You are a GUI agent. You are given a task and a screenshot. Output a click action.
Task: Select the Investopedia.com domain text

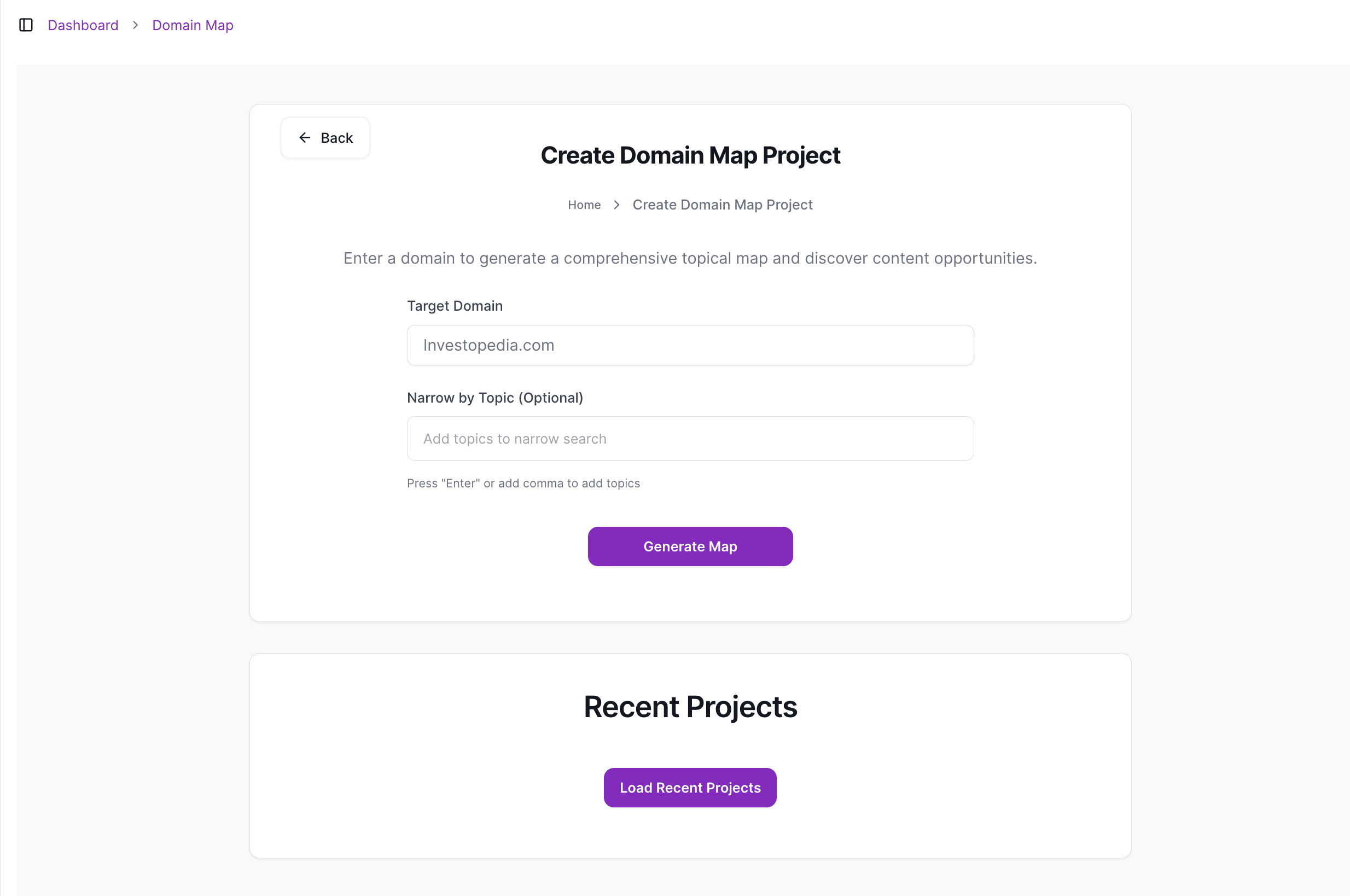488,345
